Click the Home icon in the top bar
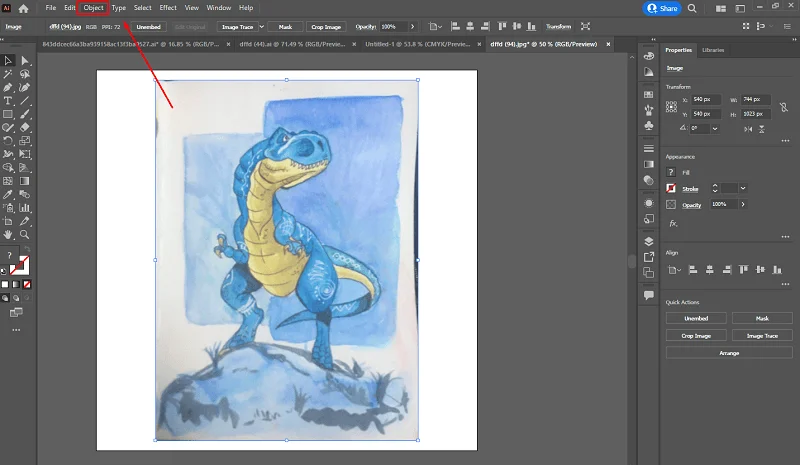 [x=23, y=8]
